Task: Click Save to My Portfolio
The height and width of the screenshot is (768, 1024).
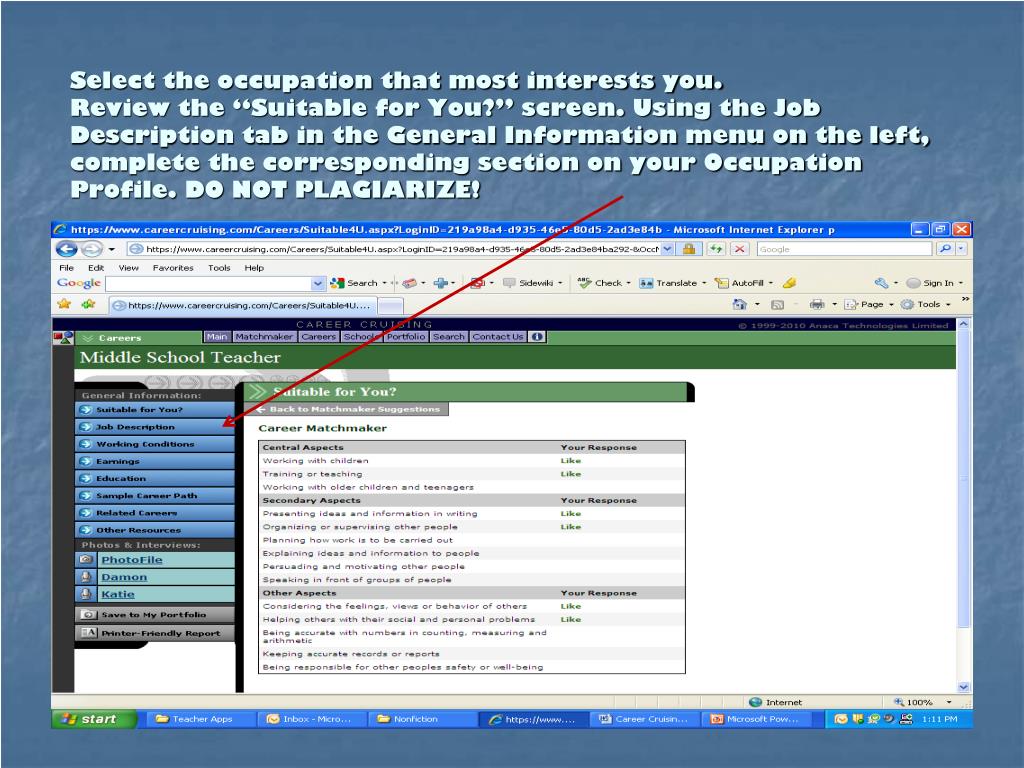Action: [155, 615]
